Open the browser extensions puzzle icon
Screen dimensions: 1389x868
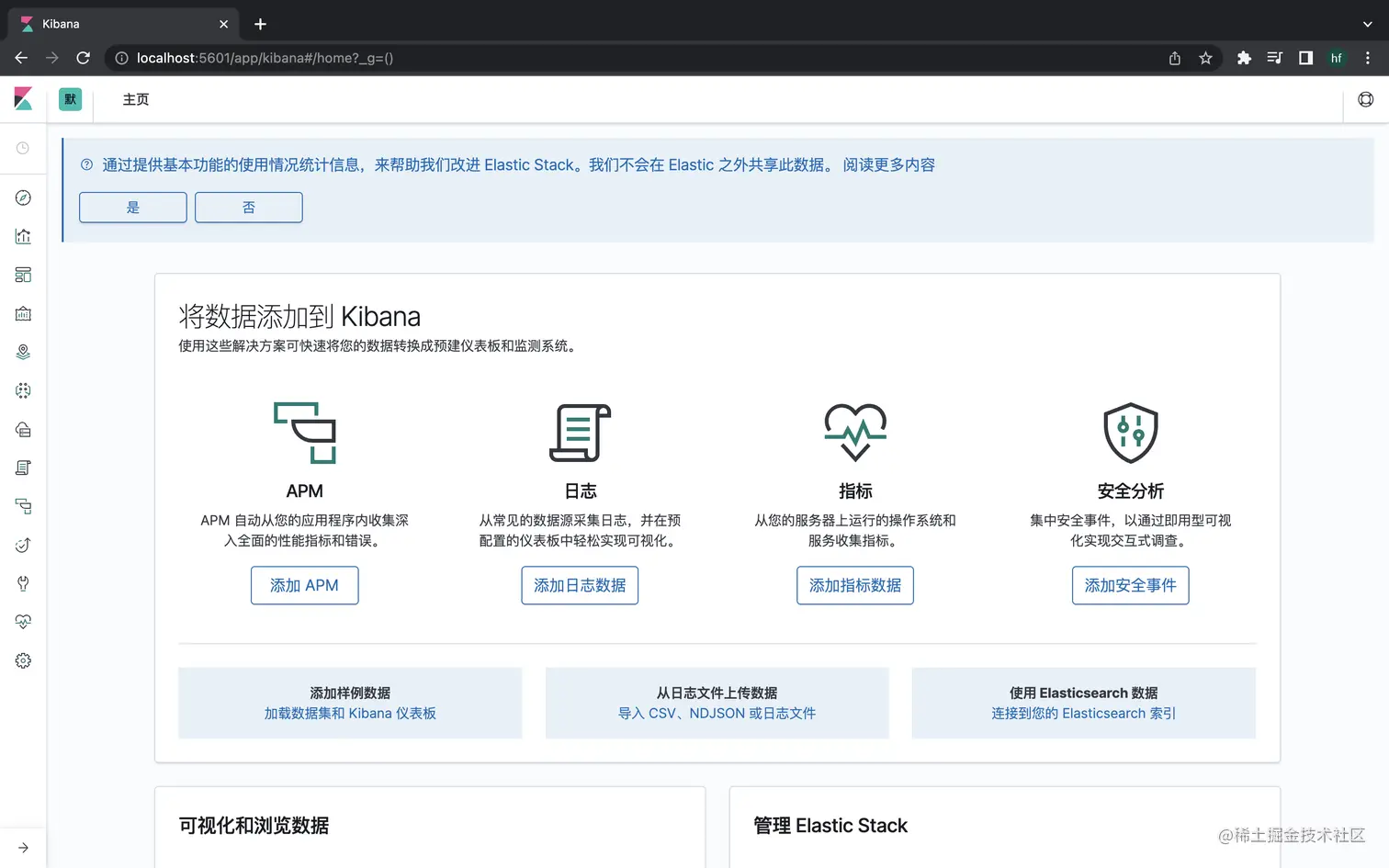(1244, 58)
